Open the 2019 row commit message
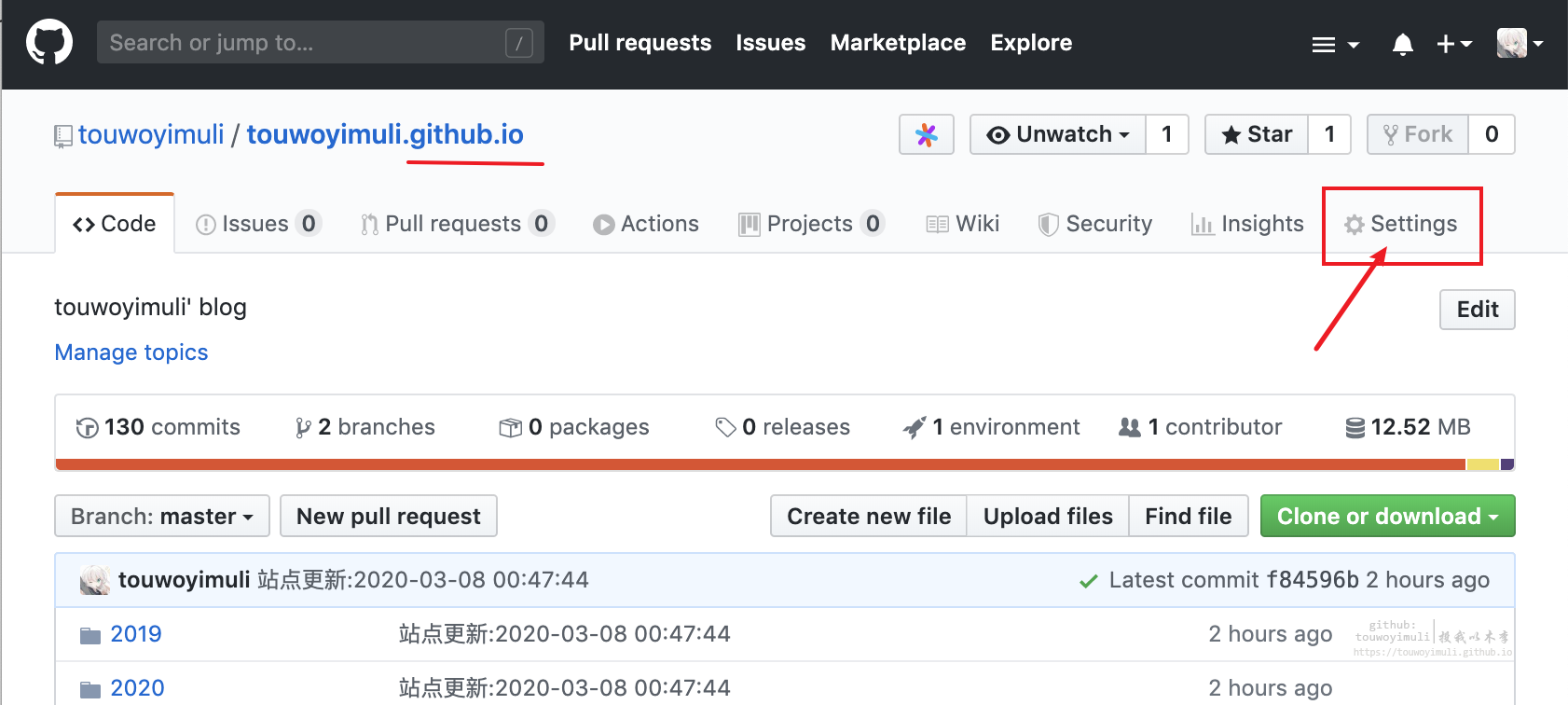This screenshot has width=1568, height=705. [x=565, y=634]
